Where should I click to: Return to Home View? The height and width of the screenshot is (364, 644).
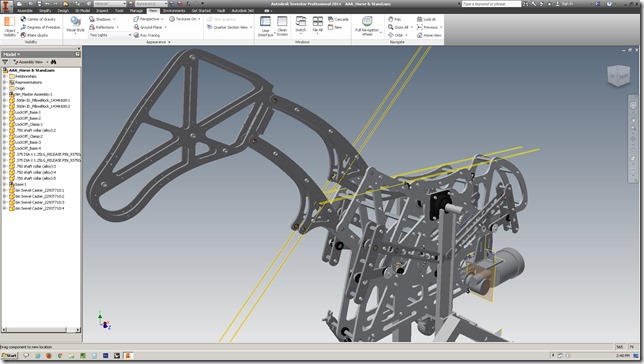pyautogui.click(x=429, y=35)
